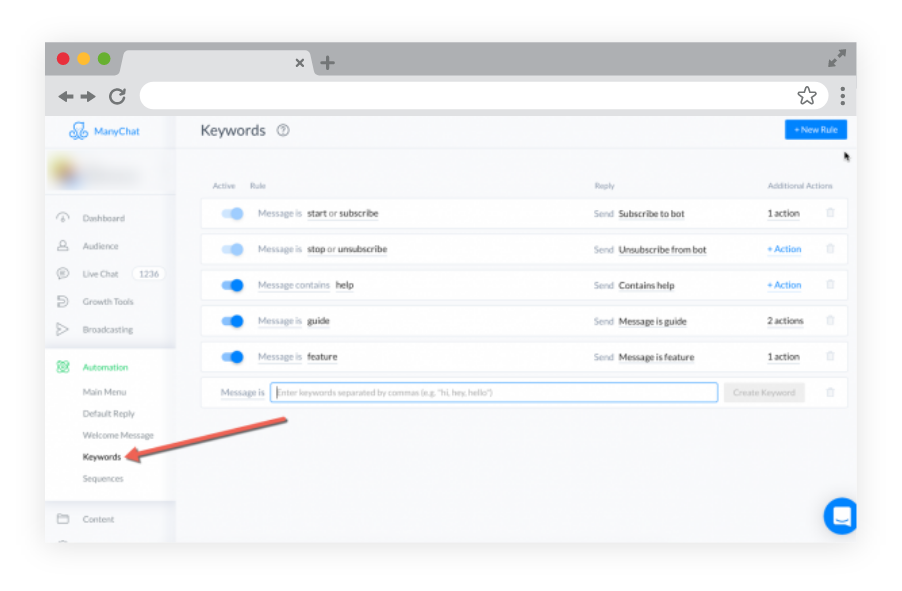The width and height of the screenshot is (902, 591).
Task: Close the current browser tab
Action: coord(299,63)
